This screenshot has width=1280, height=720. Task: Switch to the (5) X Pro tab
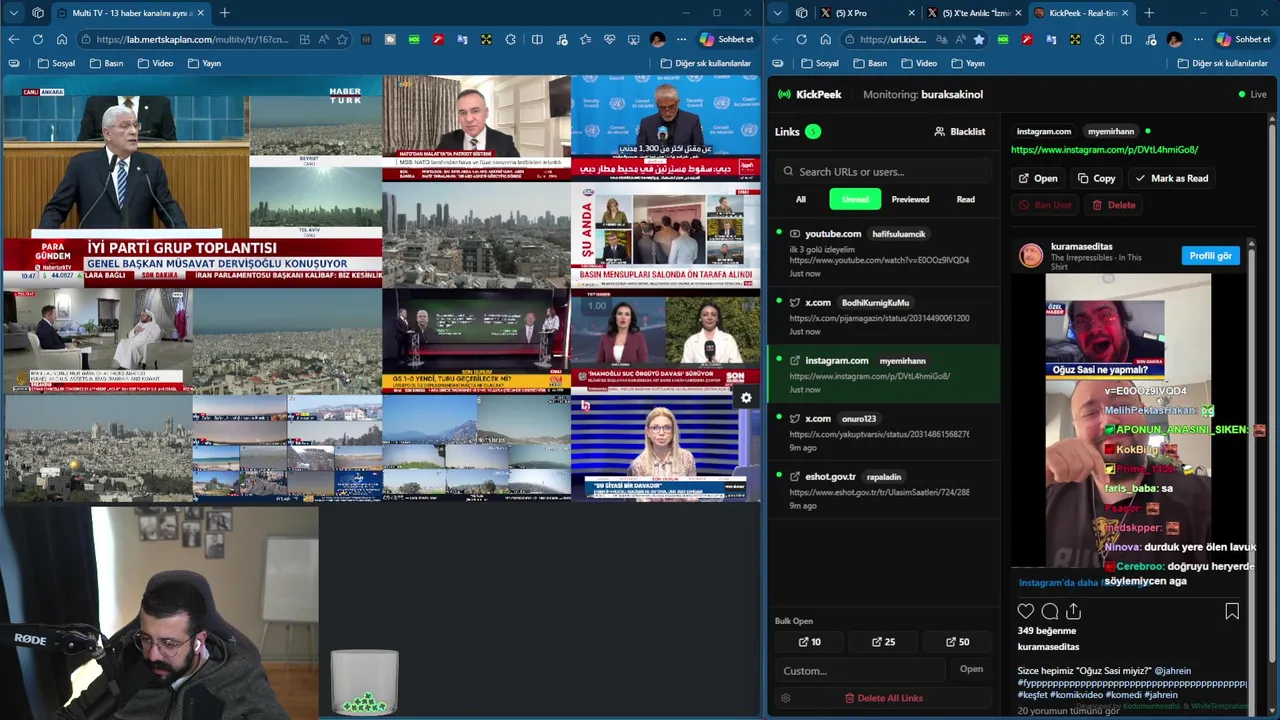[866, 13]
